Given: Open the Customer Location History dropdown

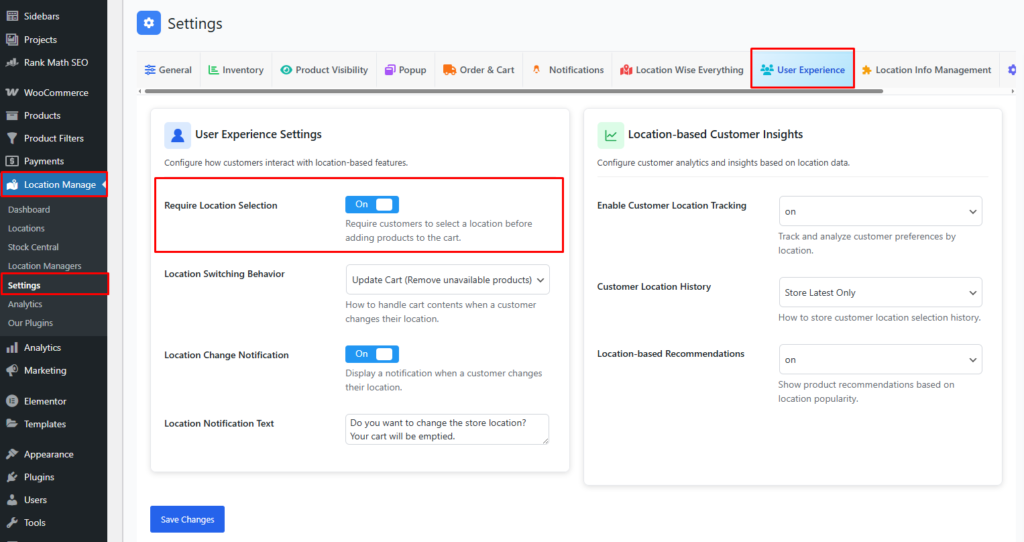Looking at the screenshot, I should tap(880, 293).
